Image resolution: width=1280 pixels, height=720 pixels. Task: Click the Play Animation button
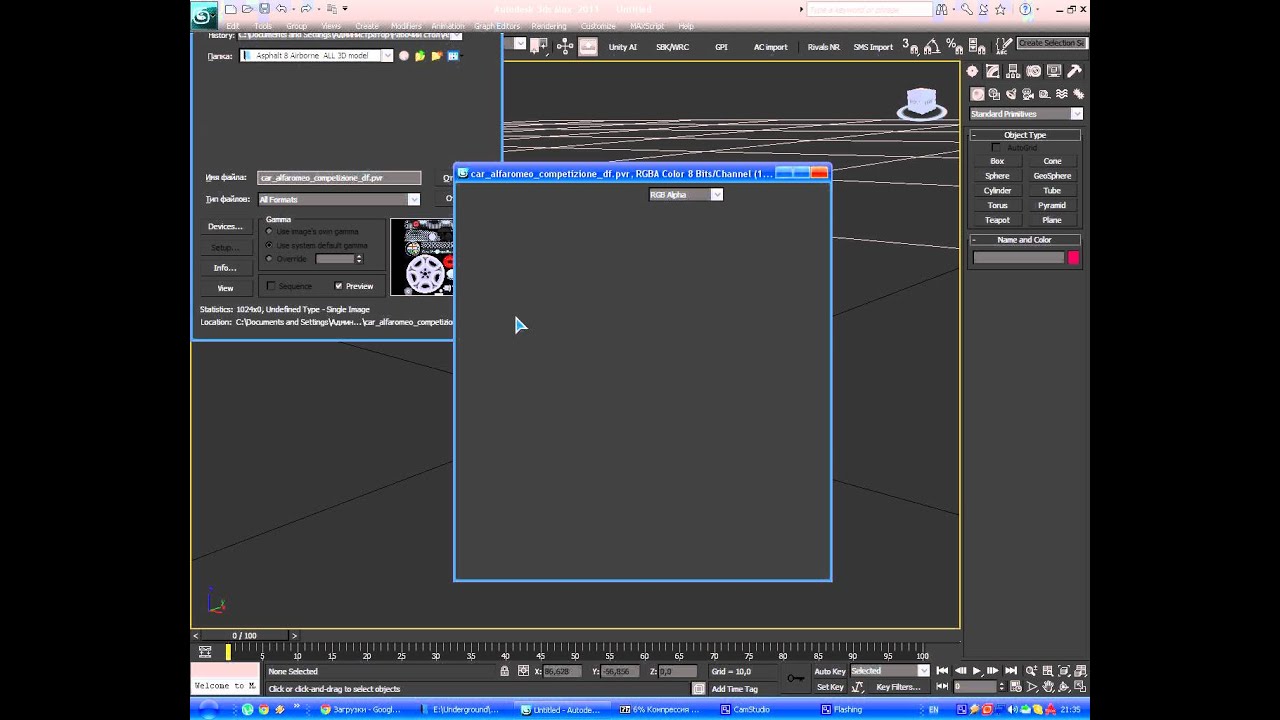click(977, 671)
